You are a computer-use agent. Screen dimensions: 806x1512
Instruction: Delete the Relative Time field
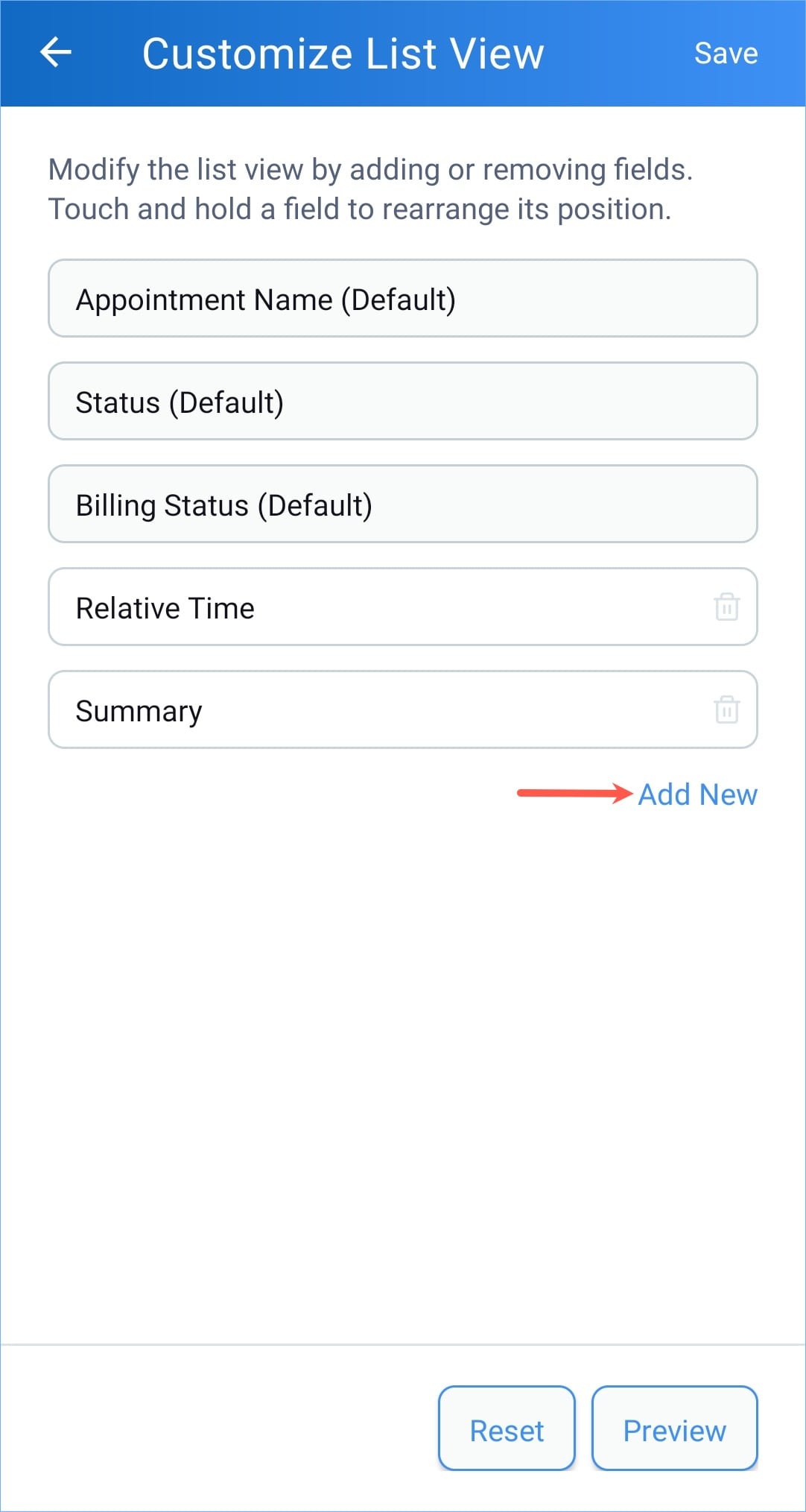coord(726,607)
